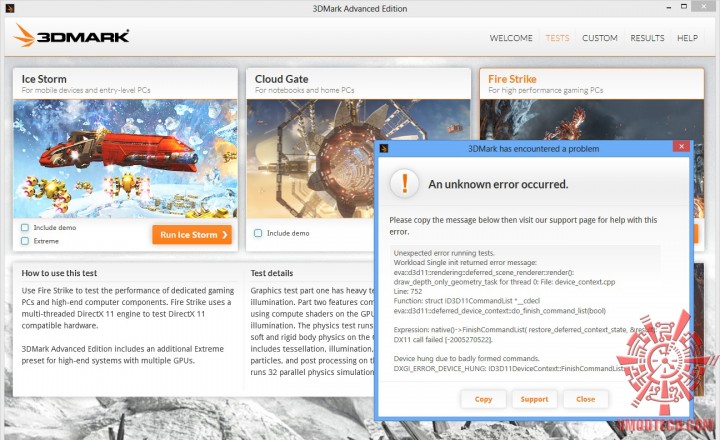
Task: Click 'For mobile devices and entry-level PCs' subtitle
Action: (86, 90)
